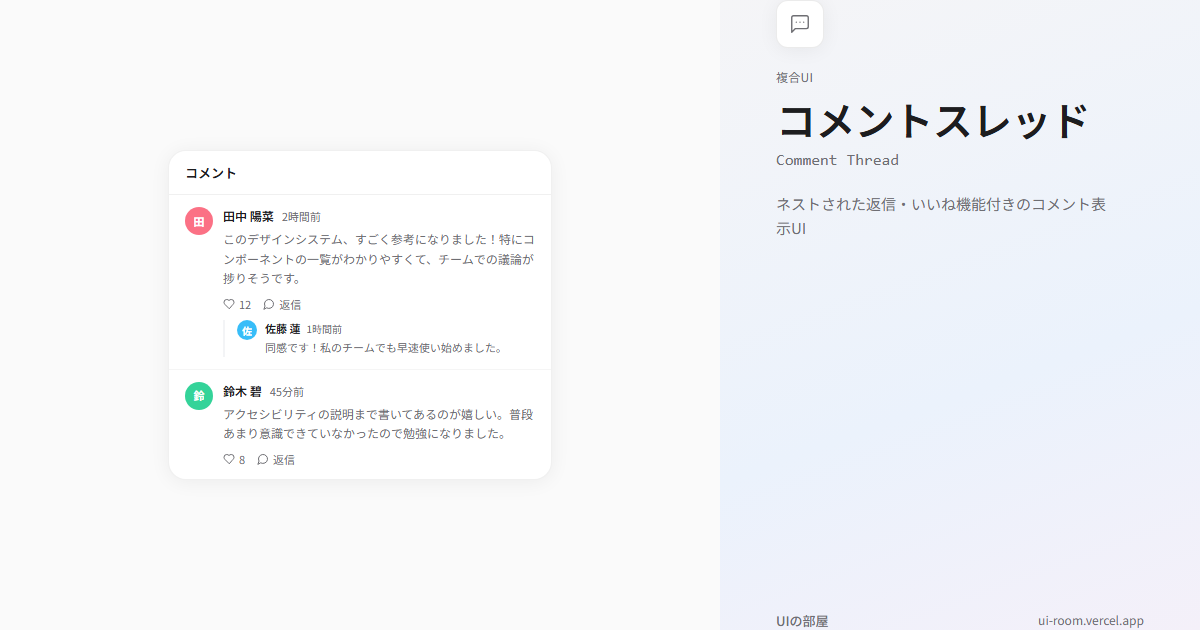Viewport: 1200px width, 630px height.
Task: Click the 1時間前 timestamp
Action: click(x=324, y=329)
